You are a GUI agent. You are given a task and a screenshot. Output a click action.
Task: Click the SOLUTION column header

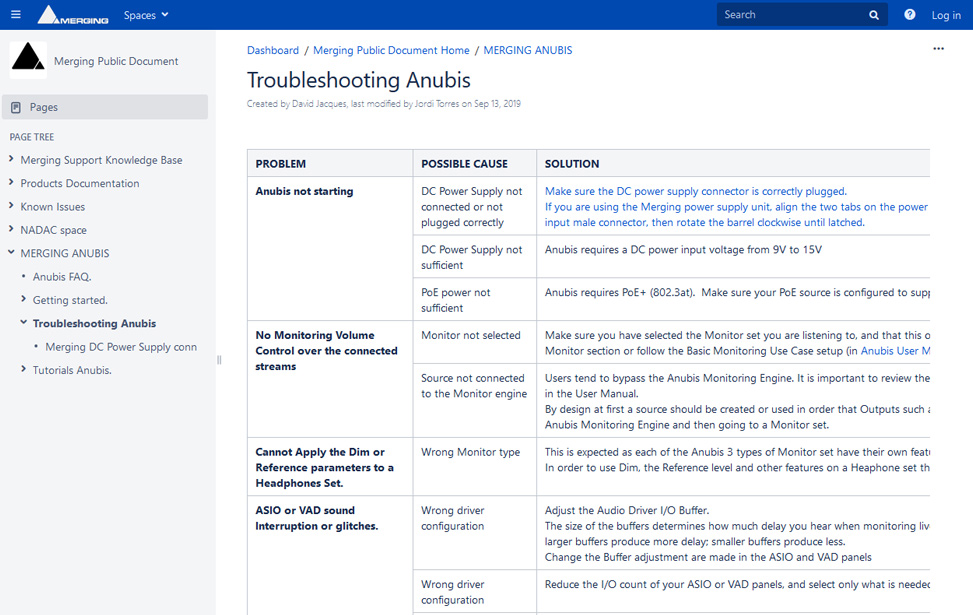(733, 163)
